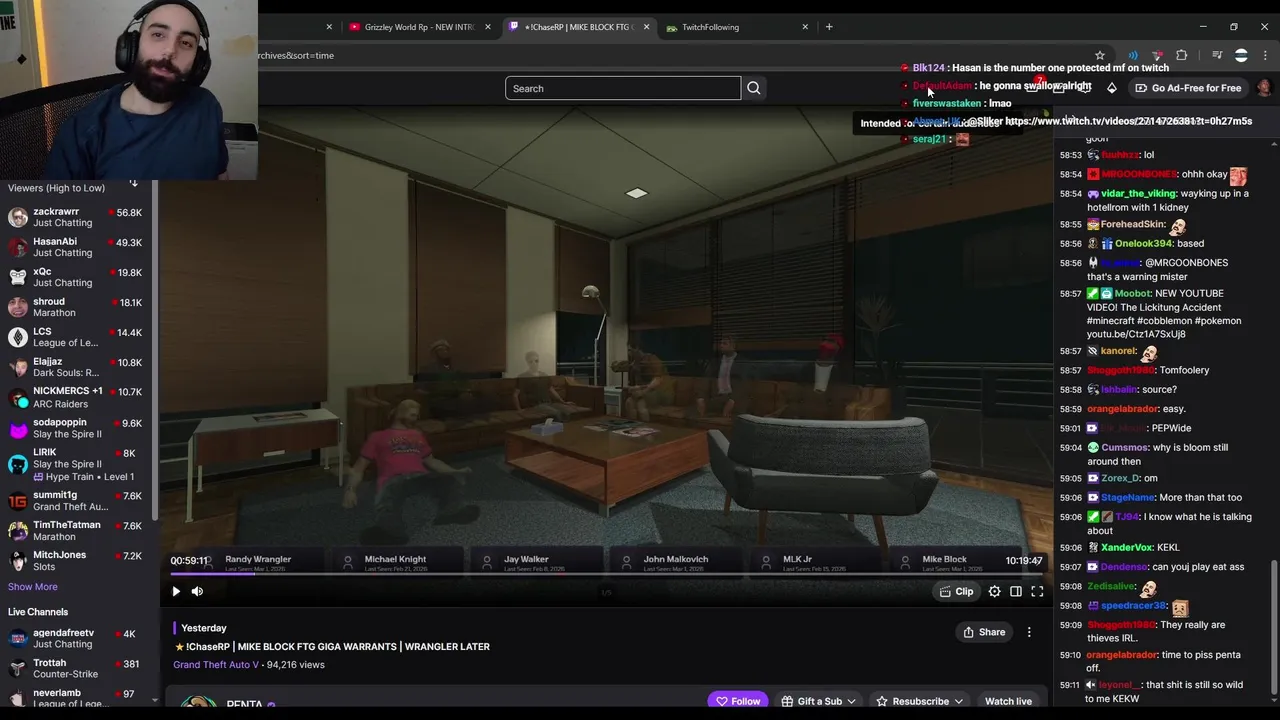Open the Gift a Sub dropdown
Image resolution: width=1280 pixels, height=720 pixels.
[x=818, y=701]
